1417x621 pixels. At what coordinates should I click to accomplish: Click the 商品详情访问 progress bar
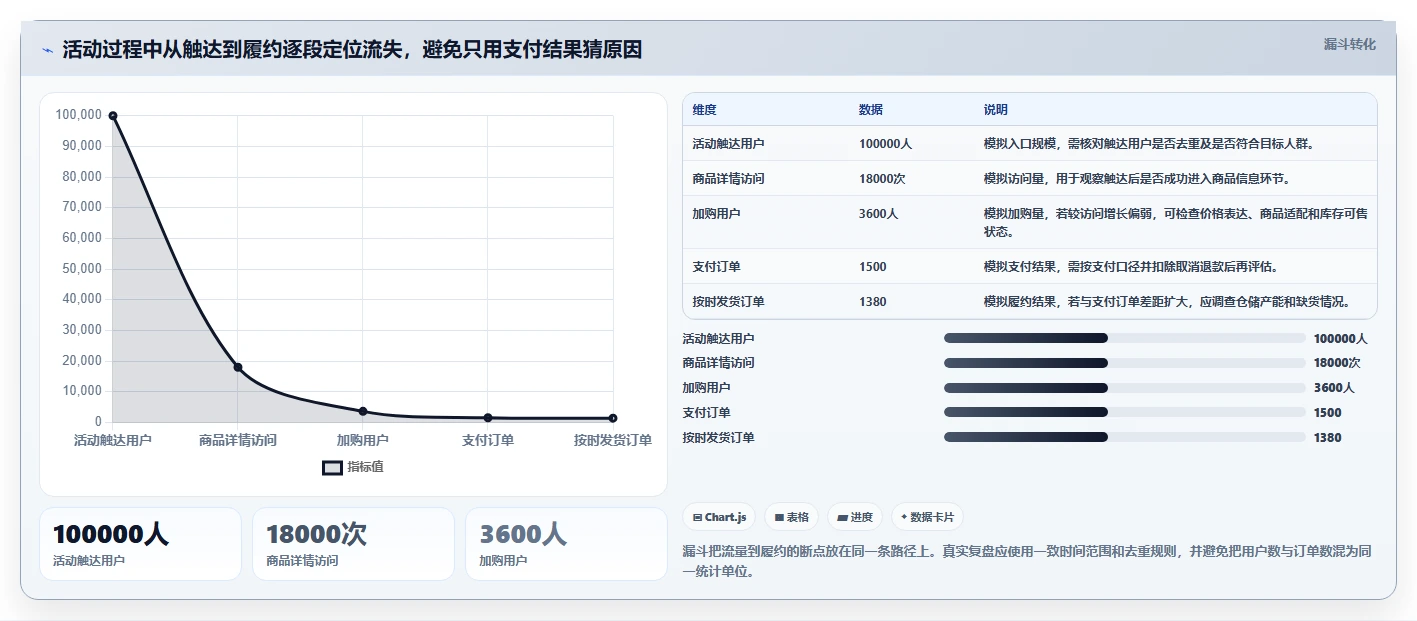[1125, 363]
